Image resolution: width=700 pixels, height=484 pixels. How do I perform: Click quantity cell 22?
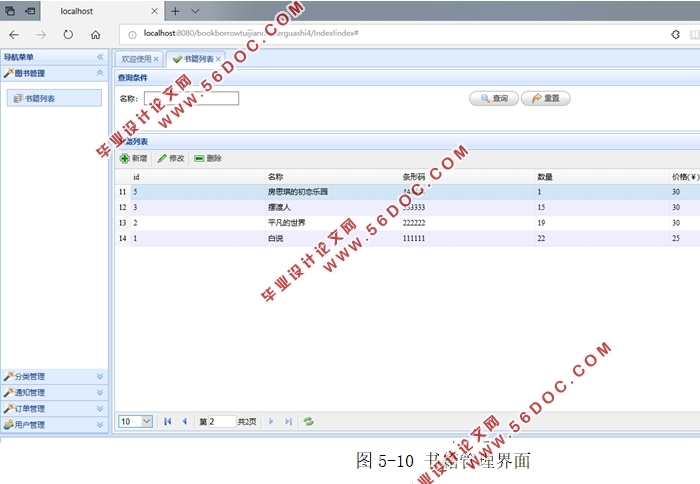(603, 238)
